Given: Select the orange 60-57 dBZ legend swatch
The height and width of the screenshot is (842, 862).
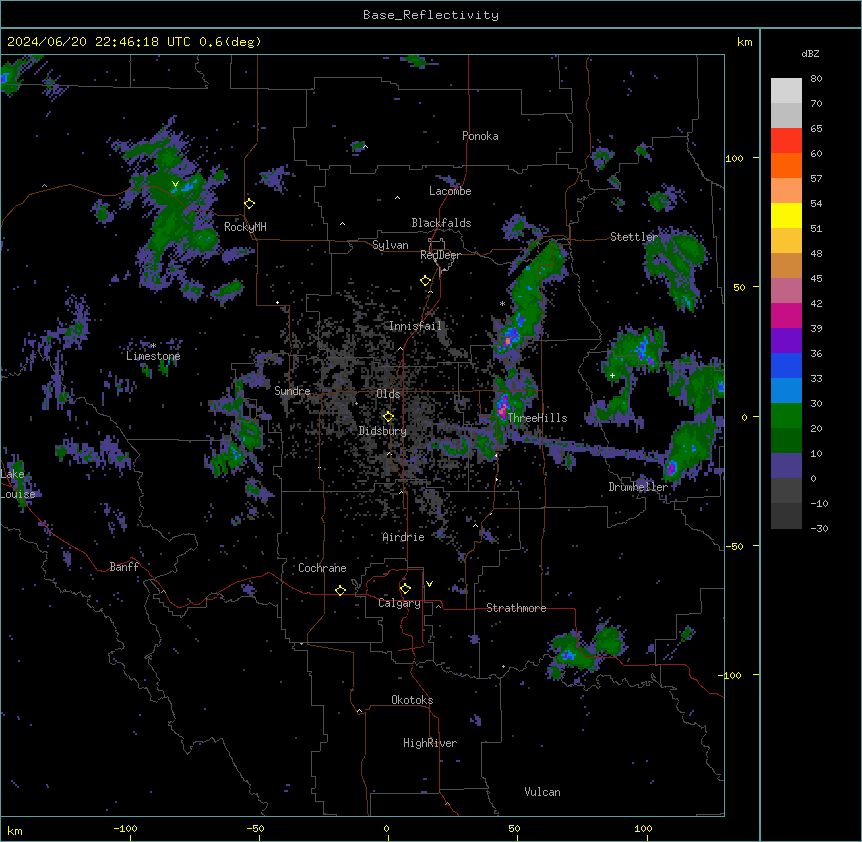Looking at the screenshot, I should point(786,165).
